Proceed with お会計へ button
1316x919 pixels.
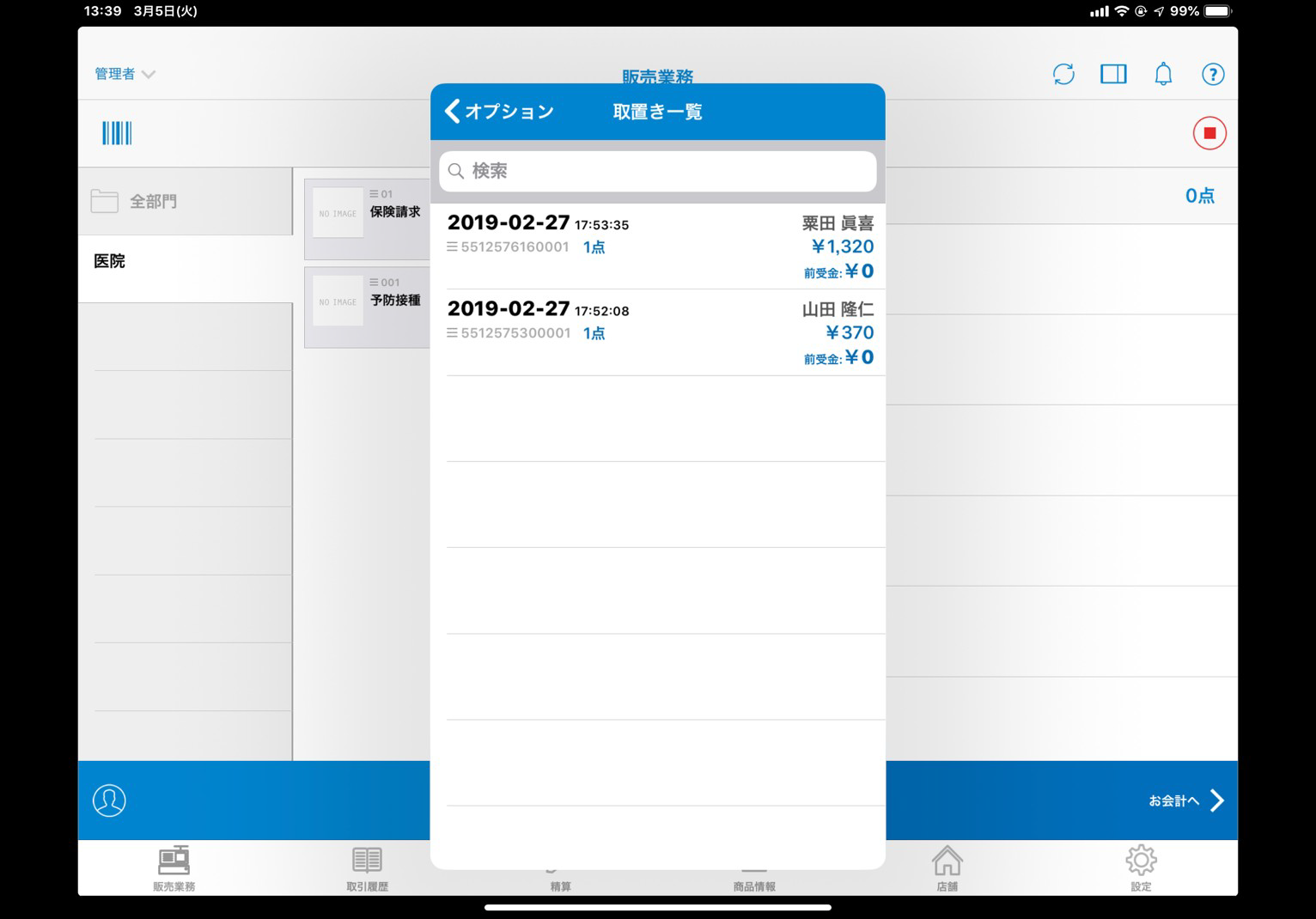click(1185, 800)
